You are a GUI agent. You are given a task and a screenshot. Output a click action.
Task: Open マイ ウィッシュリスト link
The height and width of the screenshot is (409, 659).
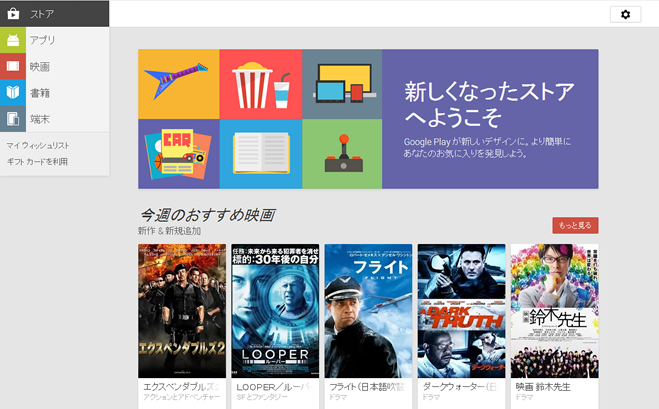(38, 145)
